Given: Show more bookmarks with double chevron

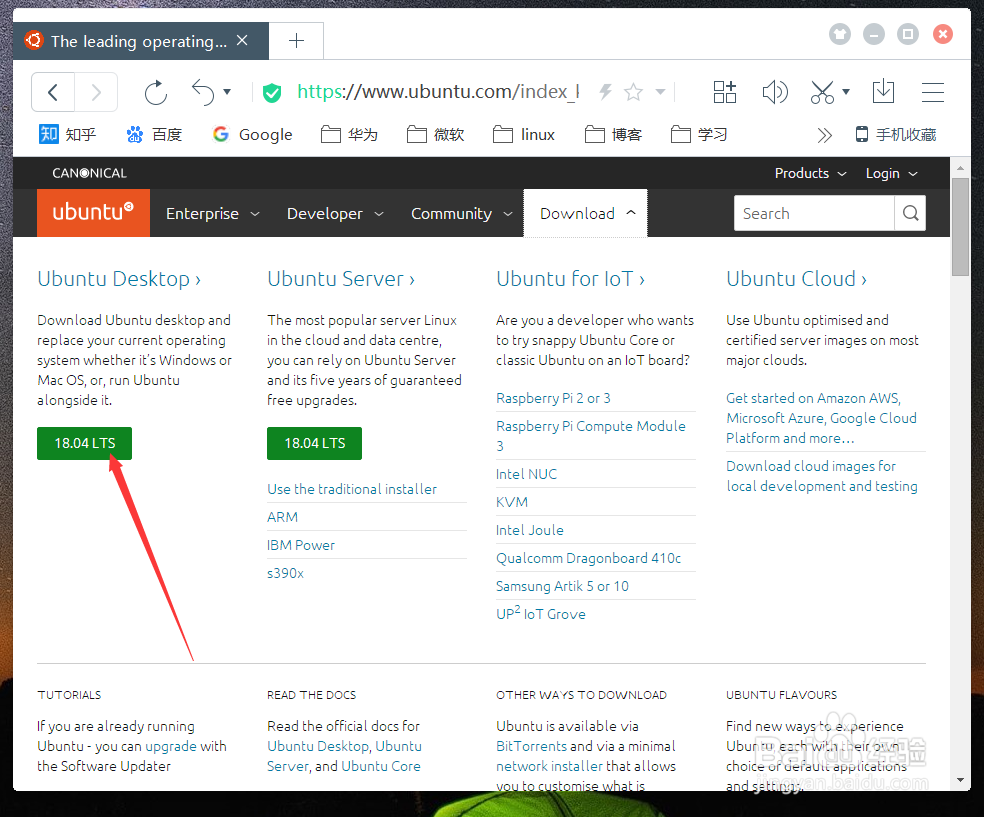Looking at the screenshot, I should (x=825, y=135).
